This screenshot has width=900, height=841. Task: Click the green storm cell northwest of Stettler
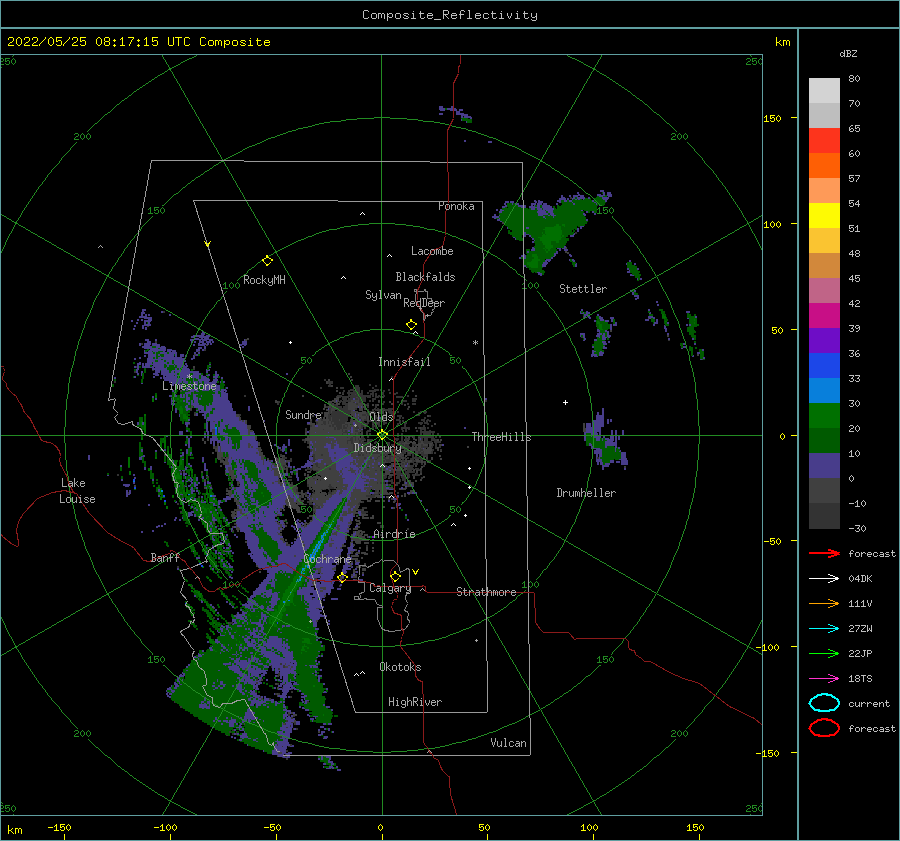[x=550, y=230]
